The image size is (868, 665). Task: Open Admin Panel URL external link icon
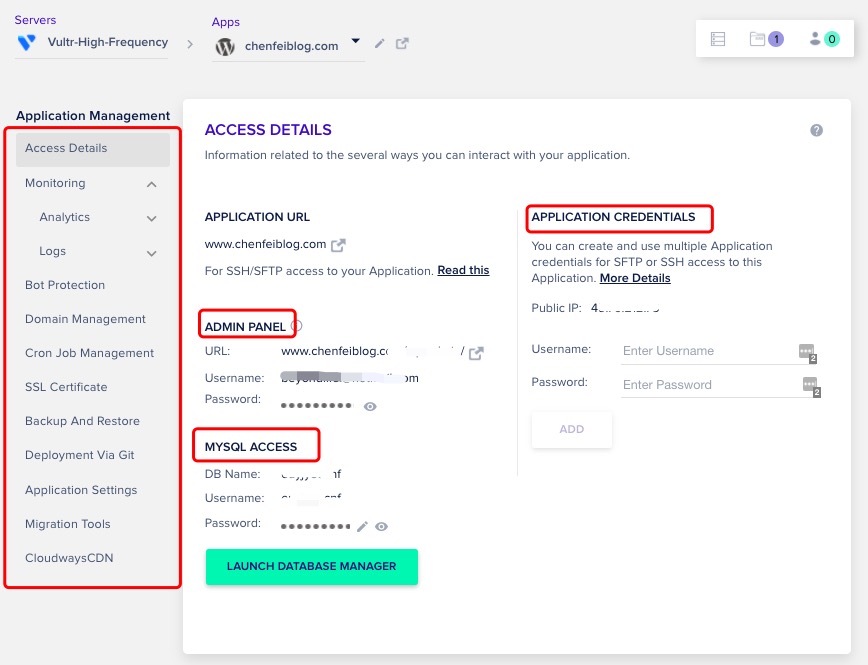(476, 353)
